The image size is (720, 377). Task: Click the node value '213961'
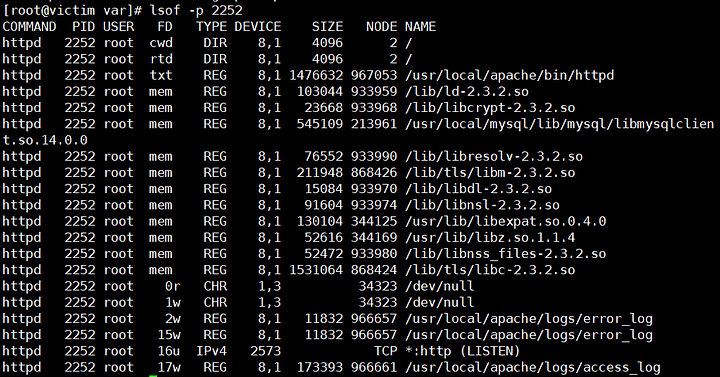374,124
